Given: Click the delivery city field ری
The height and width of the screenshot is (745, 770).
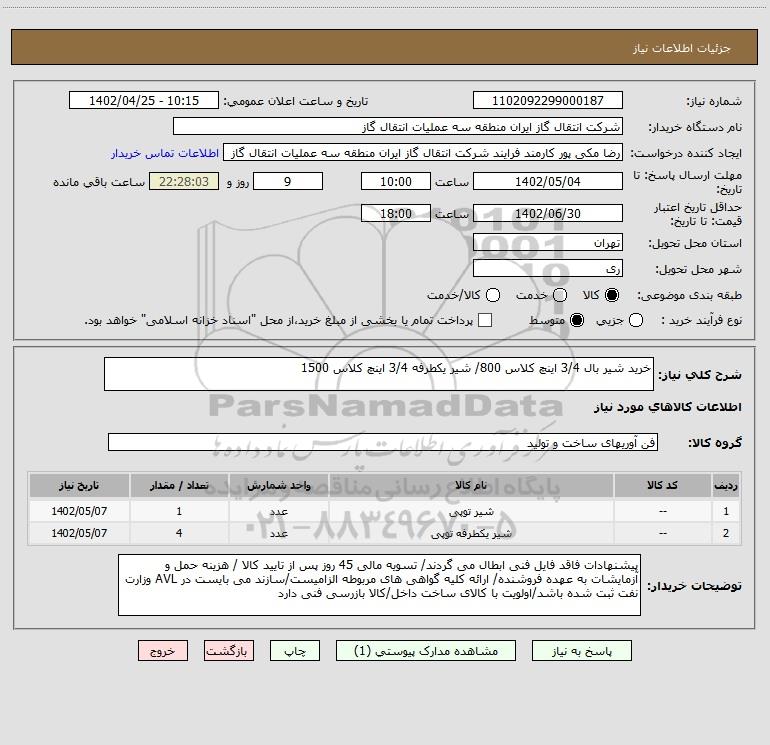Looking at the screenshot, I should pos(548,268).
